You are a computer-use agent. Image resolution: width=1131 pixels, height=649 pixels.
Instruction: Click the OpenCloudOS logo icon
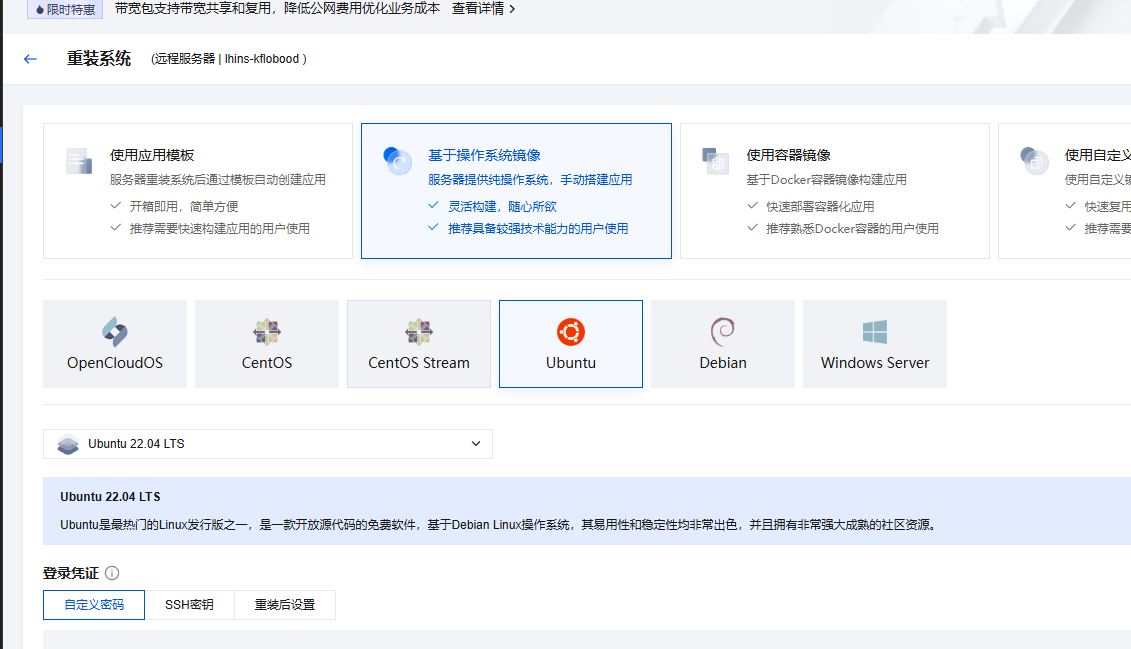coord(115,332)
